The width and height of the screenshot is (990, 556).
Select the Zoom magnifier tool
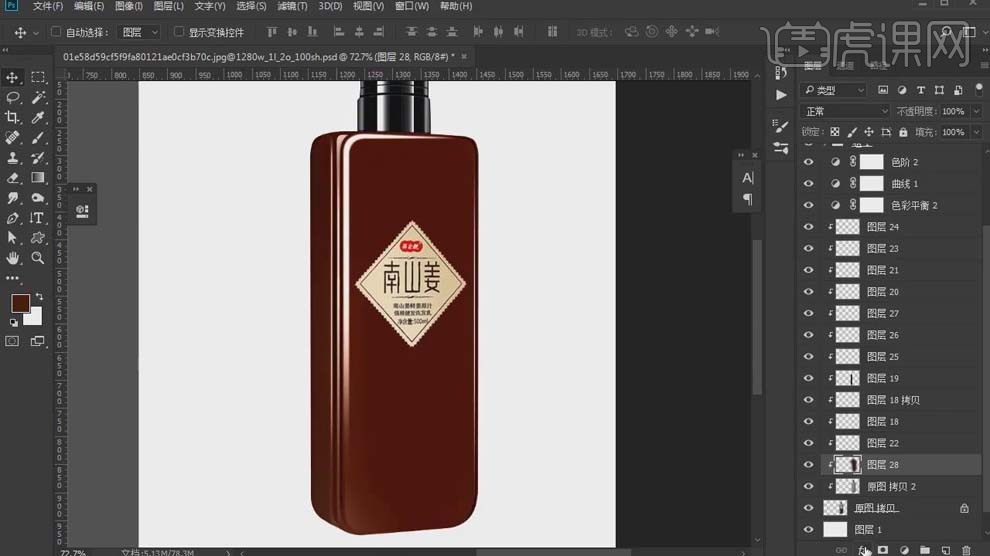(x=38, y=257)
